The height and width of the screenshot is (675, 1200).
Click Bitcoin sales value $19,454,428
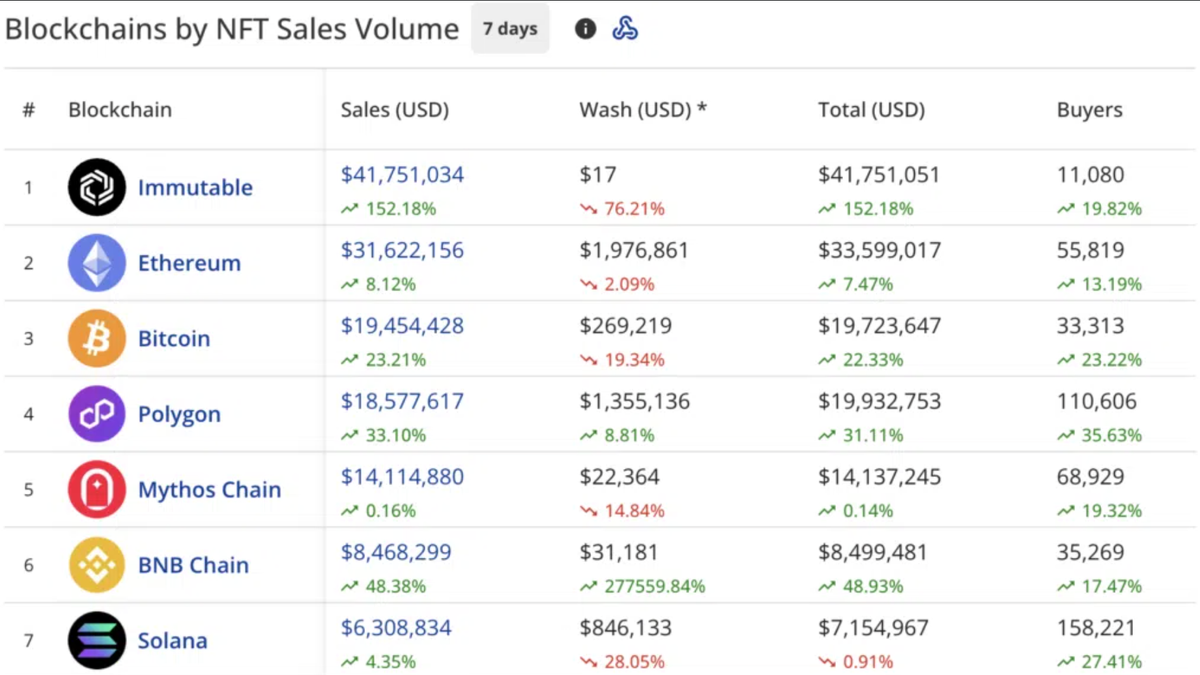402,325
